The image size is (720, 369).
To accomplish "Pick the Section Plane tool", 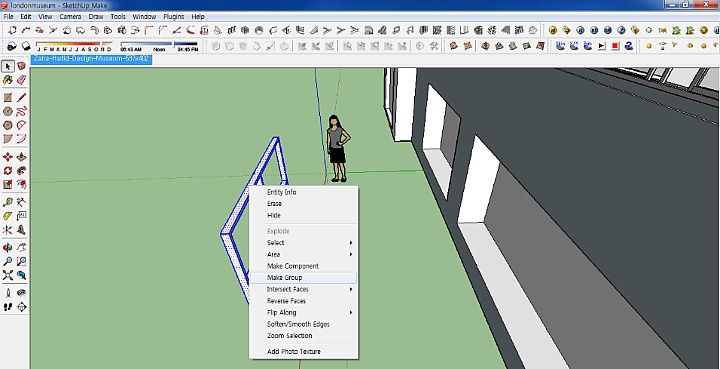I will tap(22, 307).
